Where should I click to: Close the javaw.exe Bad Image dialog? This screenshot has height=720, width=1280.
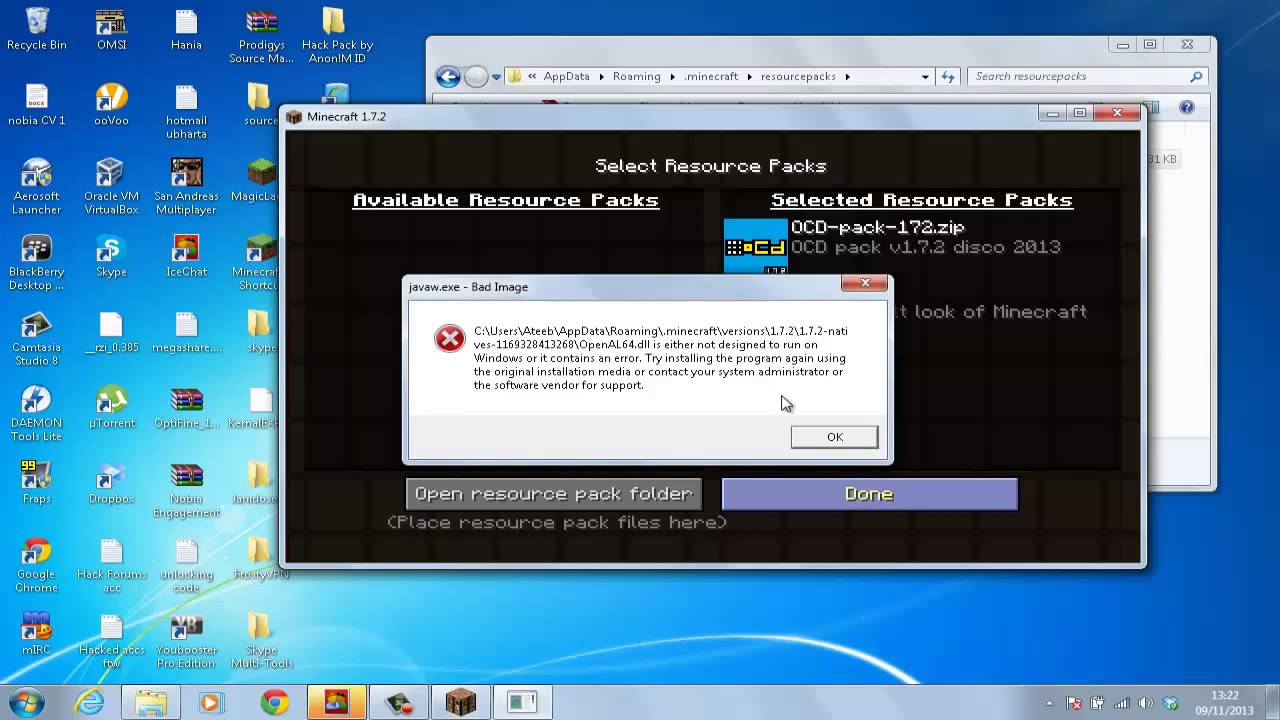point(865,284)
